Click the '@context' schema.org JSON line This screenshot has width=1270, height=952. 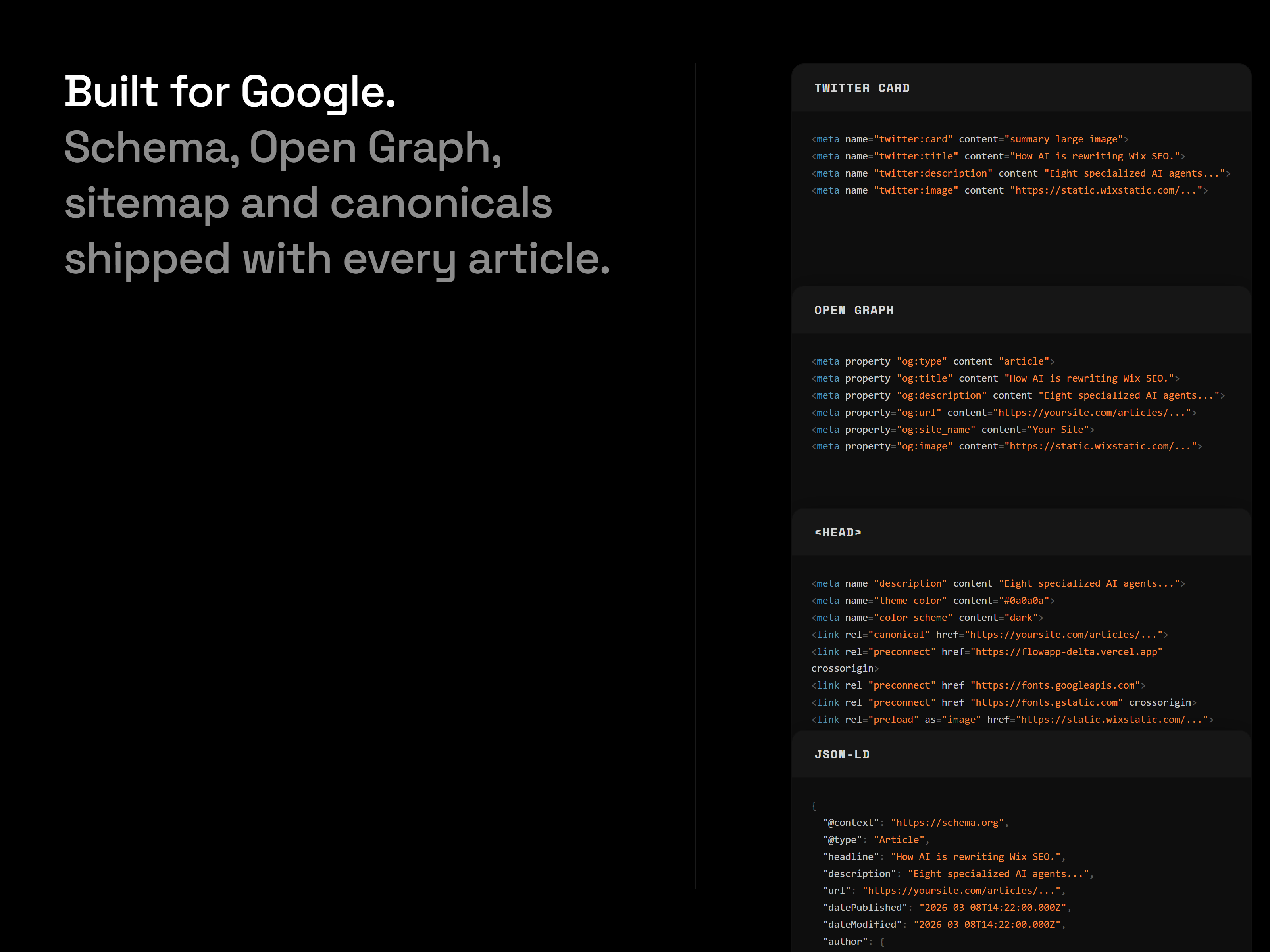916,823
